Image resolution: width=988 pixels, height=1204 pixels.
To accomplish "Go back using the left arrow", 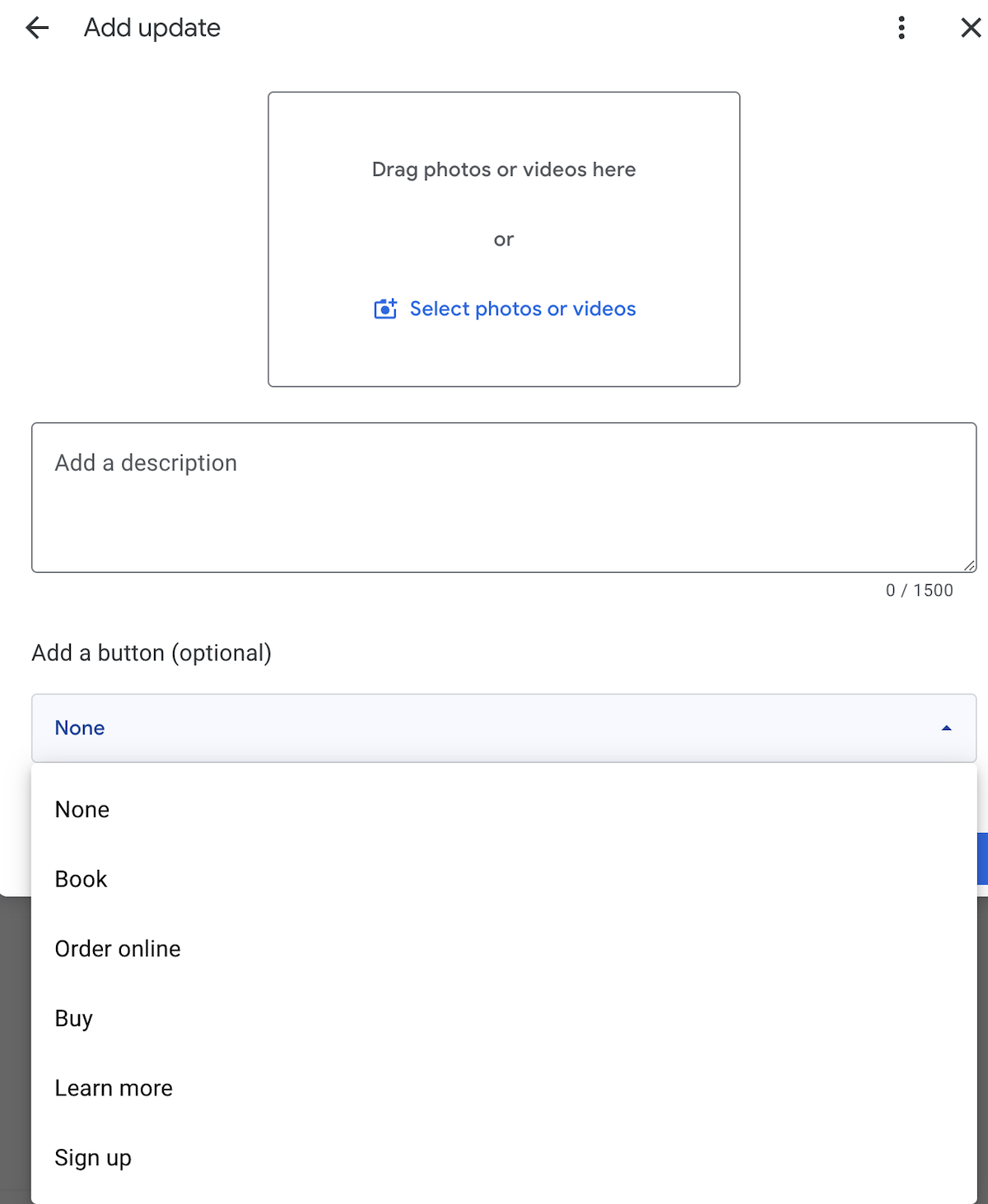I will point(37,28).
